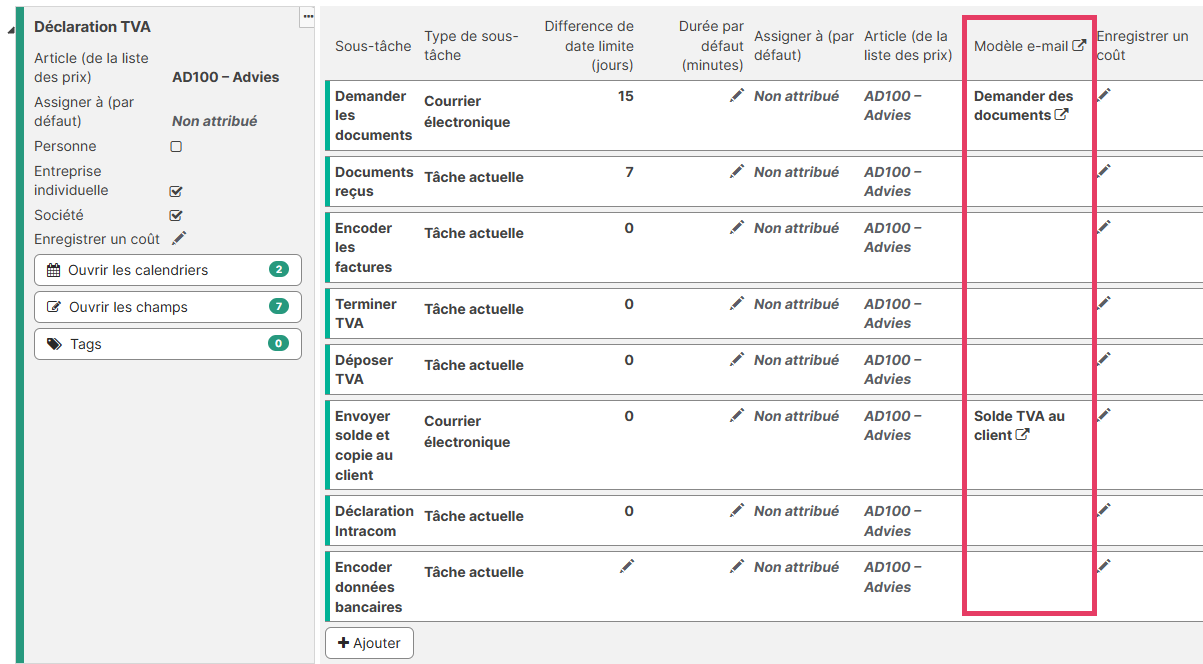Viewport: 1203px width, 664px height.
Task: Open external link icon beside Demander des documents
Action: point(1061,115)
